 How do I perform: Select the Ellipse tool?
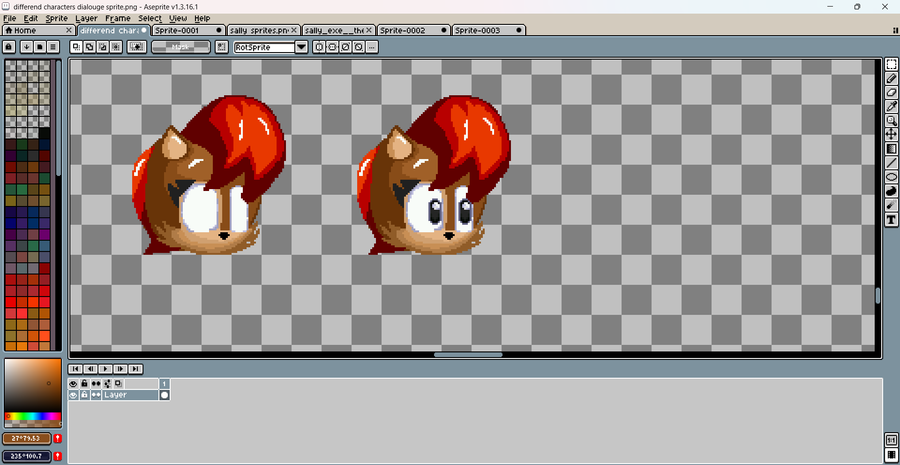click(x=891, y=177)
